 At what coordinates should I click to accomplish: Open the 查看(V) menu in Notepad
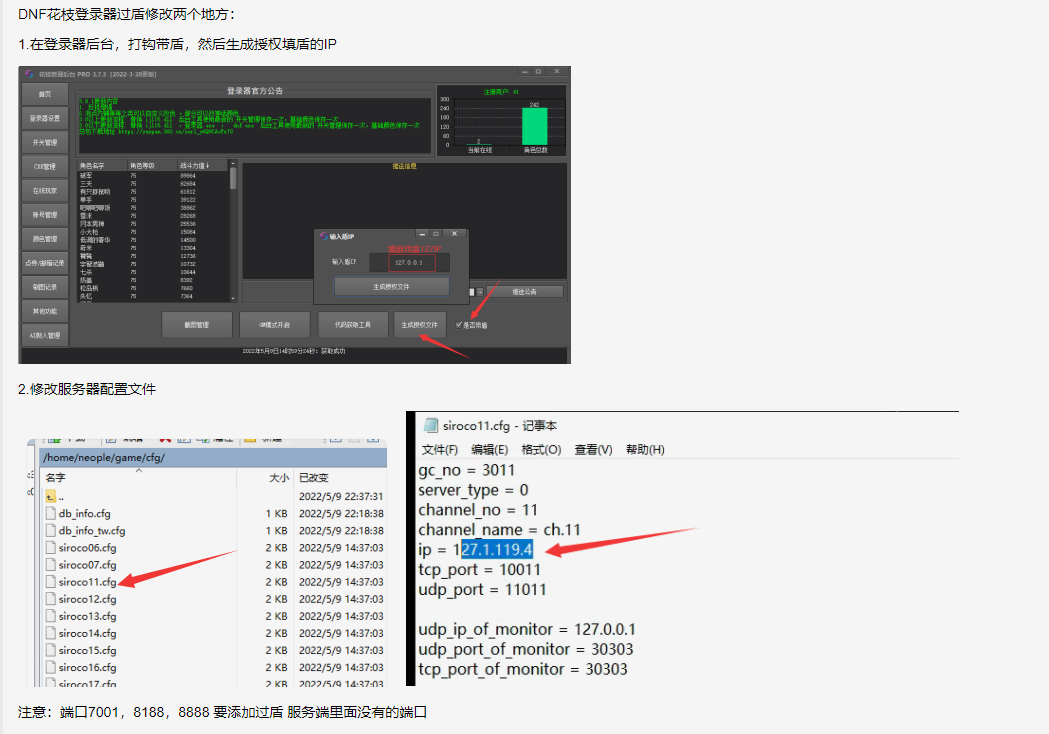(x=593, y=450)
